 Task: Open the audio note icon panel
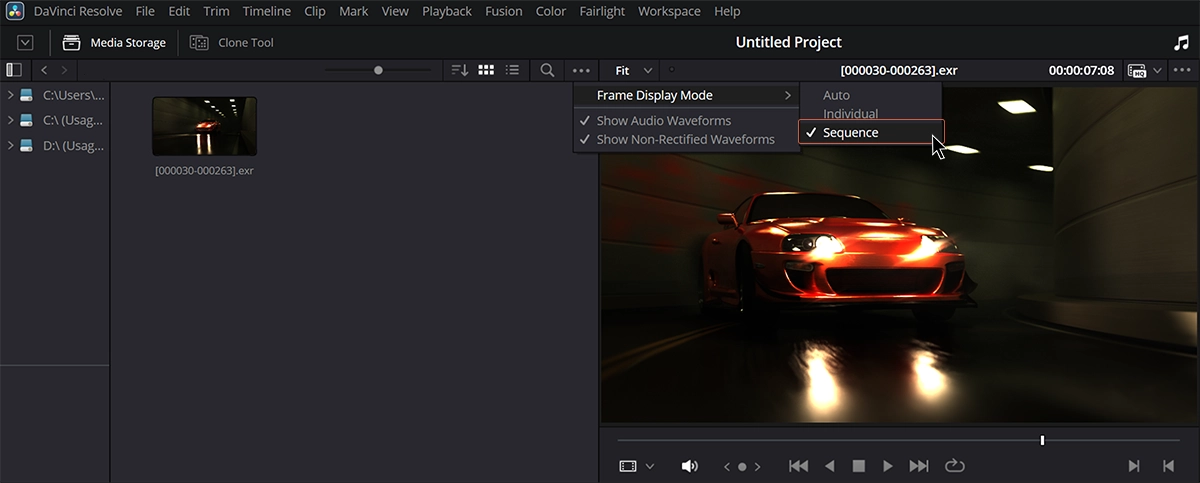tap(1182, 43)
